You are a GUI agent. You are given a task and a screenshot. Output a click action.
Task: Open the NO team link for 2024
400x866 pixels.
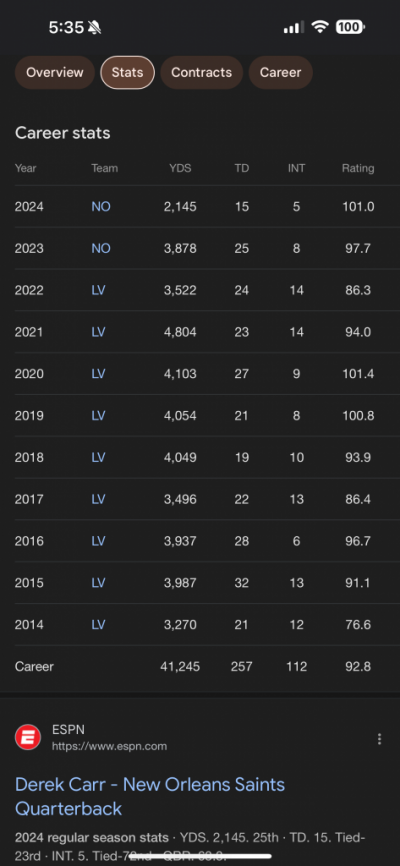(x=101, y=207)
